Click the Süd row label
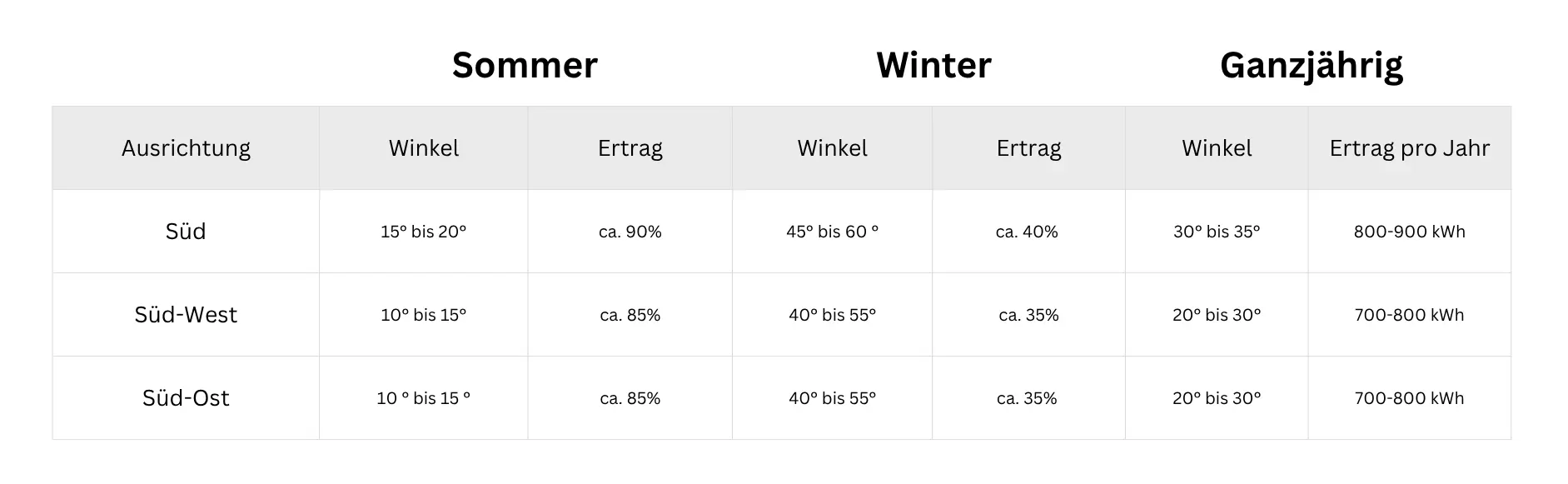Screen dimensions: 1568x484 (x=186, y=232)
